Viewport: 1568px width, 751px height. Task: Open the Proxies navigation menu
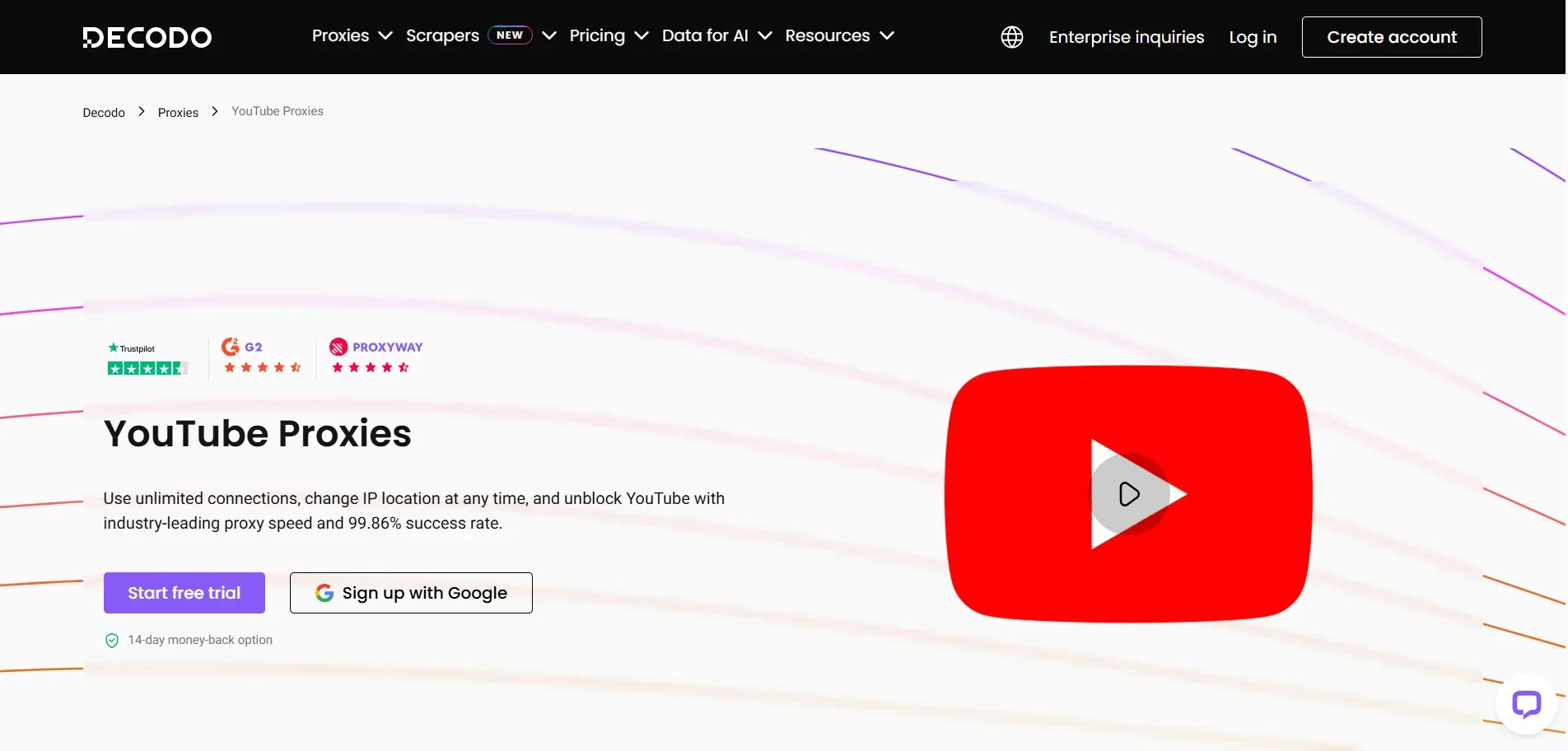(340, 35)
